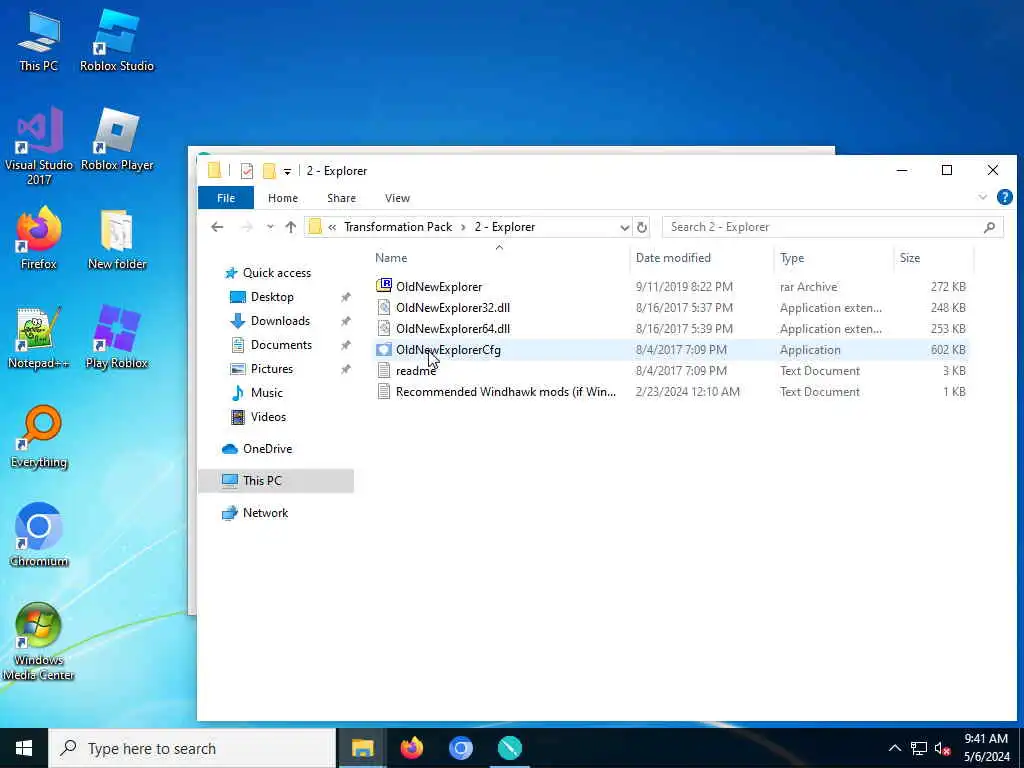Click New folder quick access toolbar icon
This screenshot has height=768, width=1024.
(268, 171)
